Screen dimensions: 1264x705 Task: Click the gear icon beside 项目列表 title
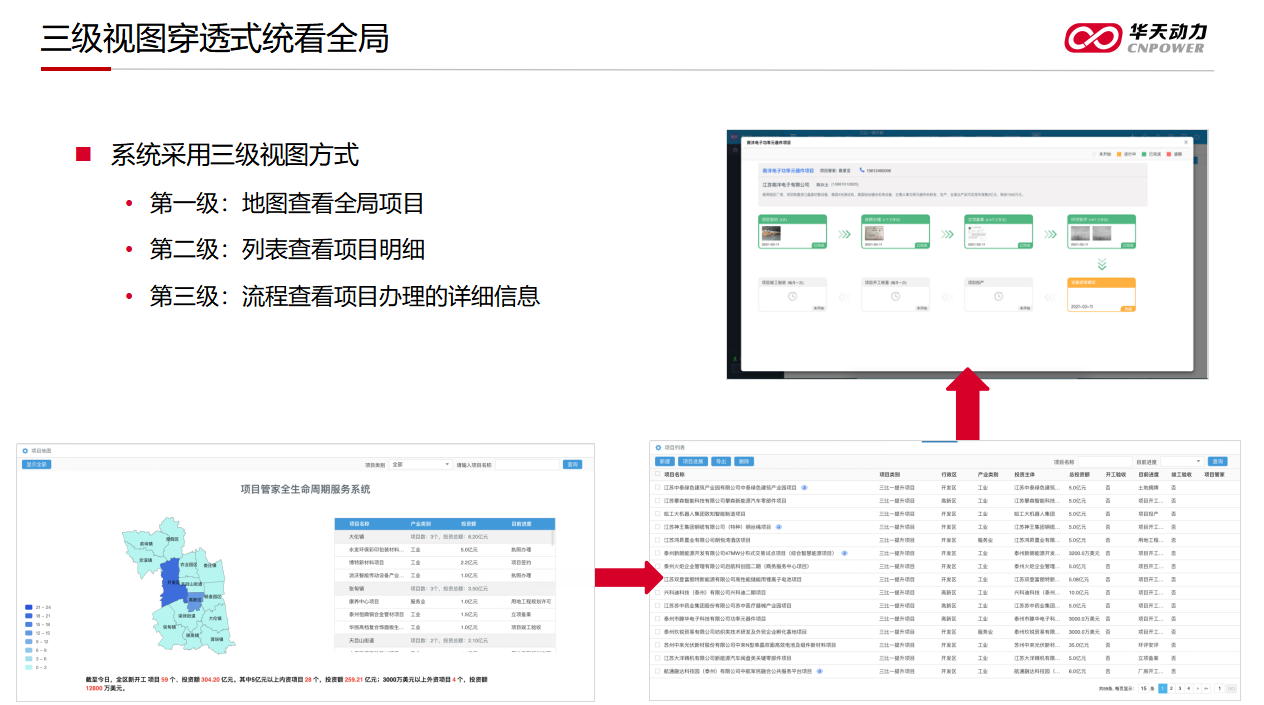tap(658, 447)
